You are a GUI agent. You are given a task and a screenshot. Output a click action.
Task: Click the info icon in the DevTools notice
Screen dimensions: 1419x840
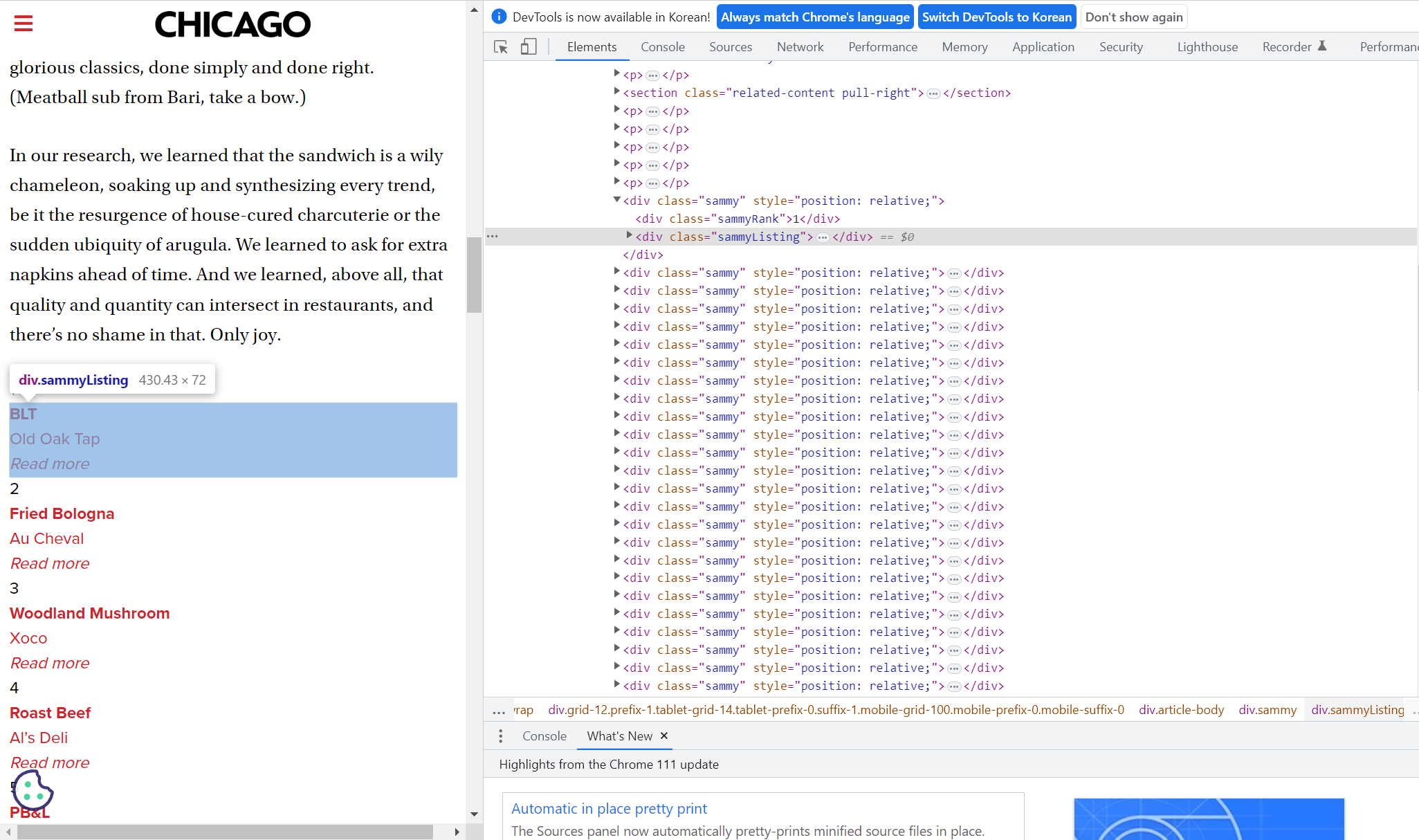499,17
